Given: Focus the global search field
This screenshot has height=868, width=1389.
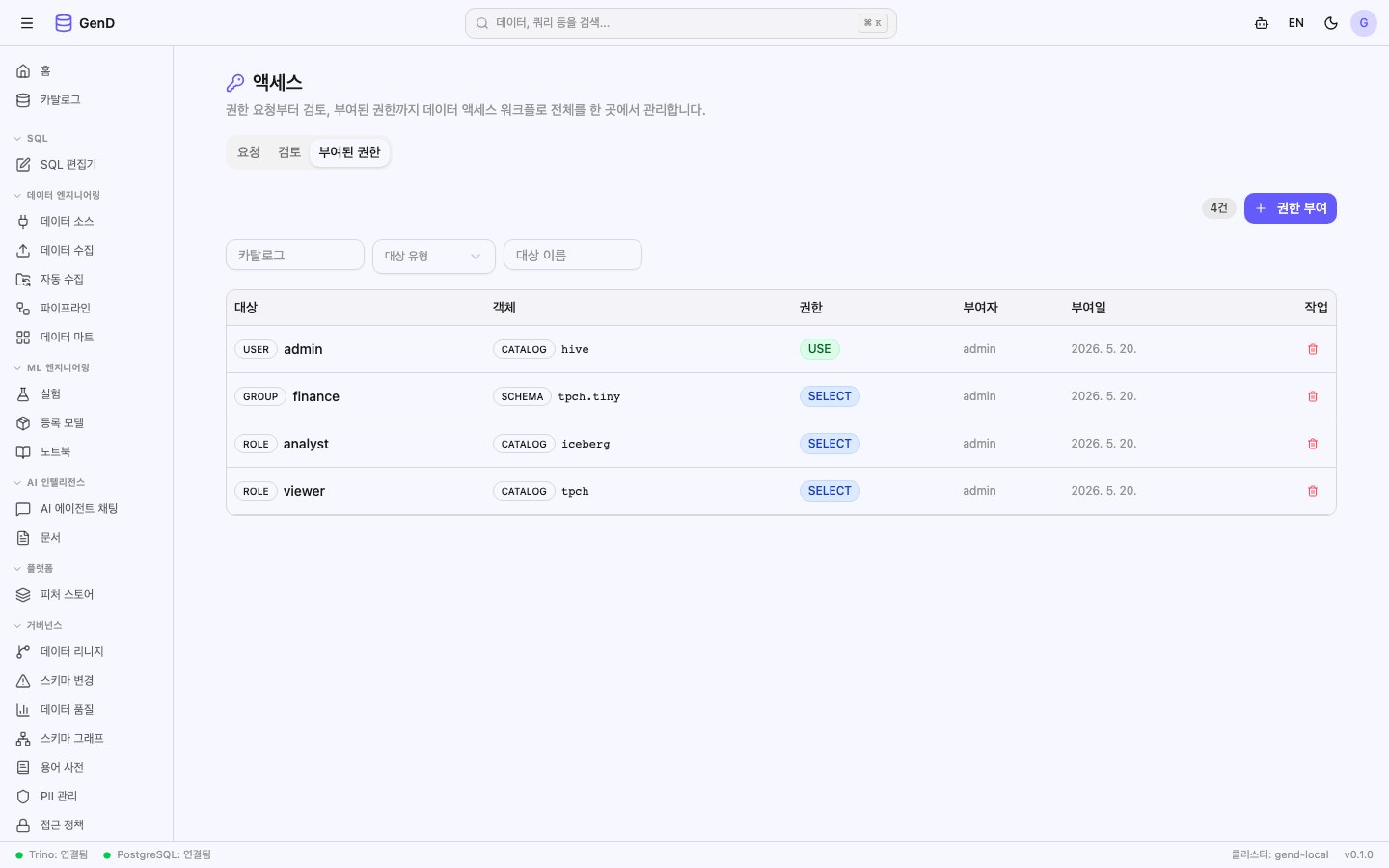Looking at the screenshot, I should pos(681,23).
